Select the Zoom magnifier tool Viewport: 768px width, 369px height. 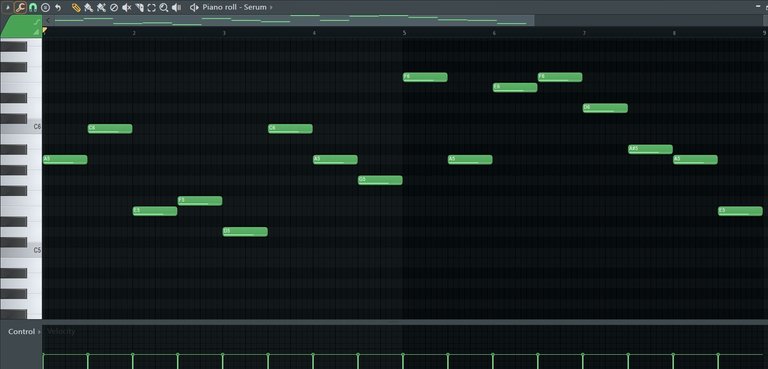(x=164, y=7)
